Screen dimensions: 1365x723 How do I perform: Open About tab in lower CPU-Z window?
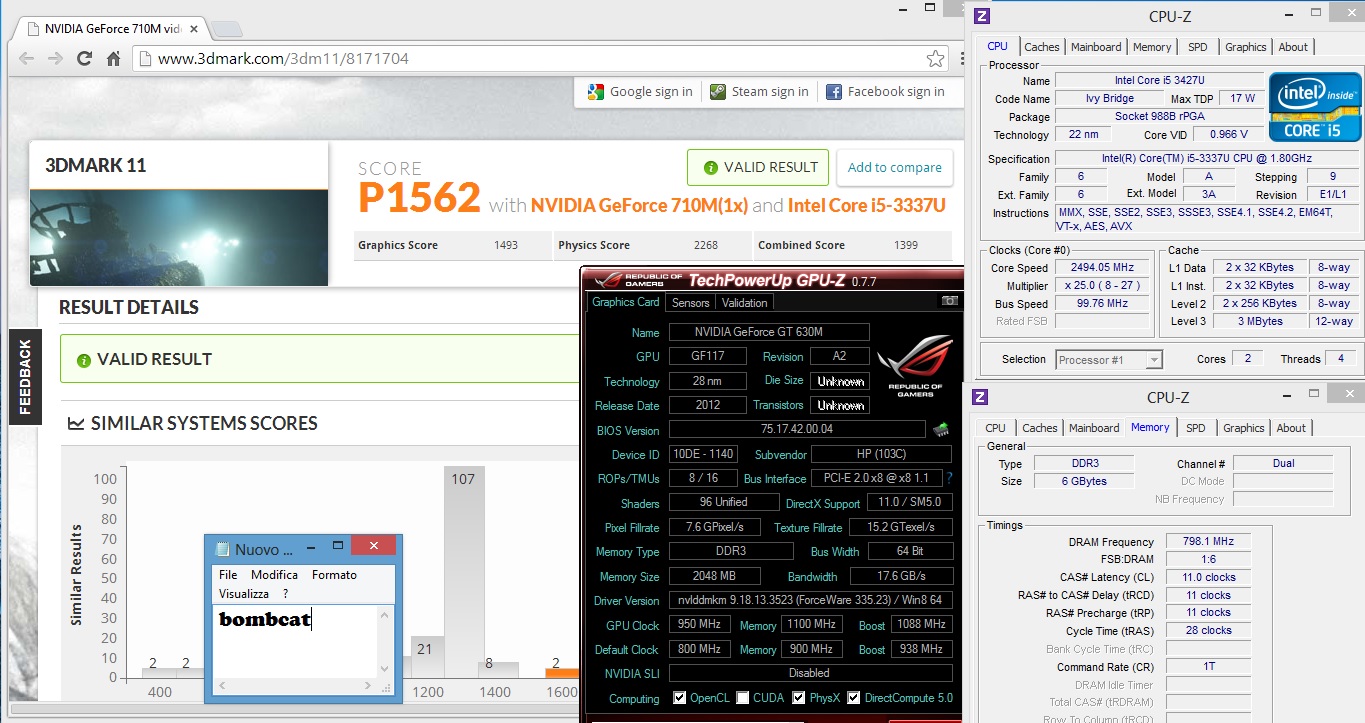1291,428
